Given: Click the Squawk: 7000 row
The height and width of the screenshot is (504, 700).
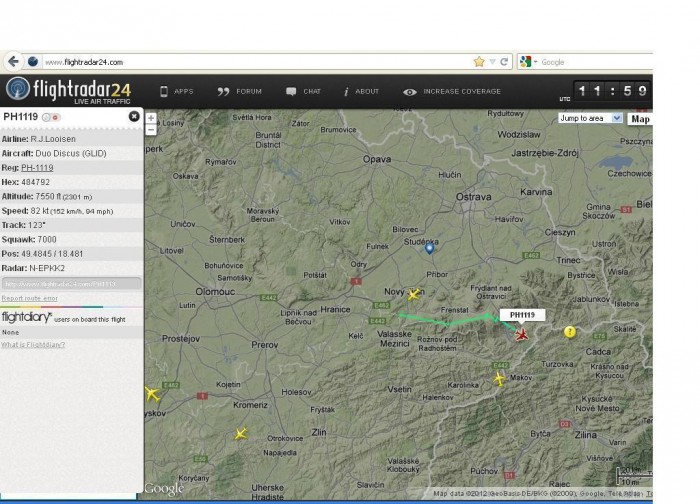Looking at the screenshot, I should (71, 240).
